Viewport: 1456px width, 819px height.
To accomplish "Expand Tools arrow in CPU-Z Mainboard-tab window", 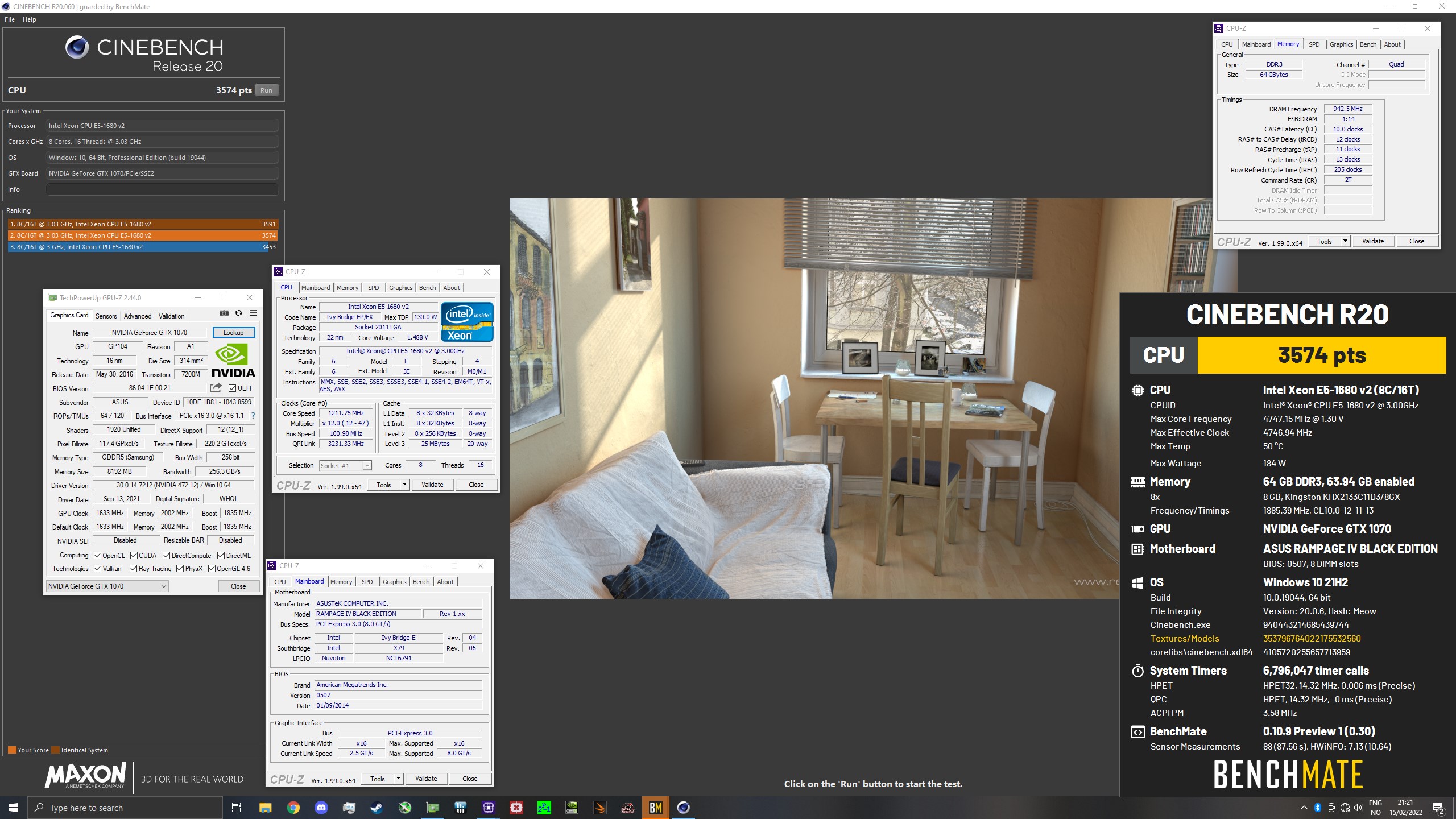I will 398,779.
